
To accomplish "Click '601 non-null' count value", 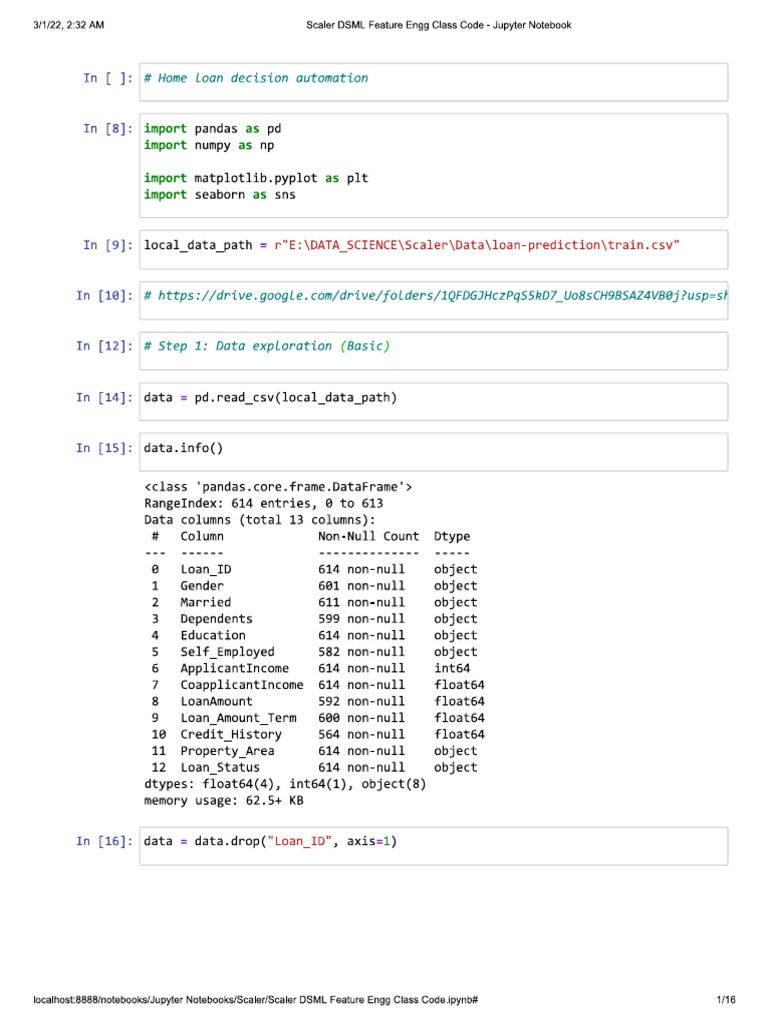I will (x=361, y=586).
